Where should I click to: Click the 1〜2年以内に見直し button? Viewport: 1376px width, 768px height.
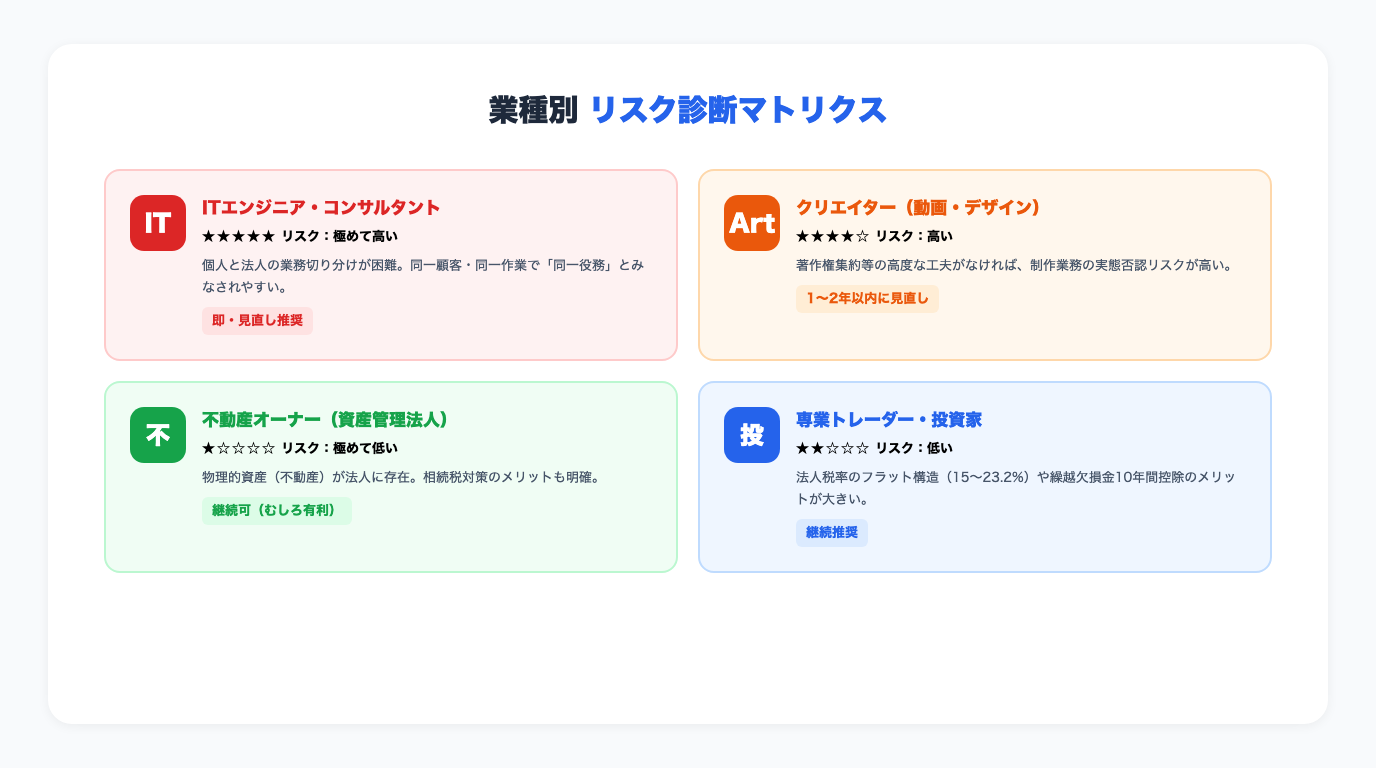(867, 299)
